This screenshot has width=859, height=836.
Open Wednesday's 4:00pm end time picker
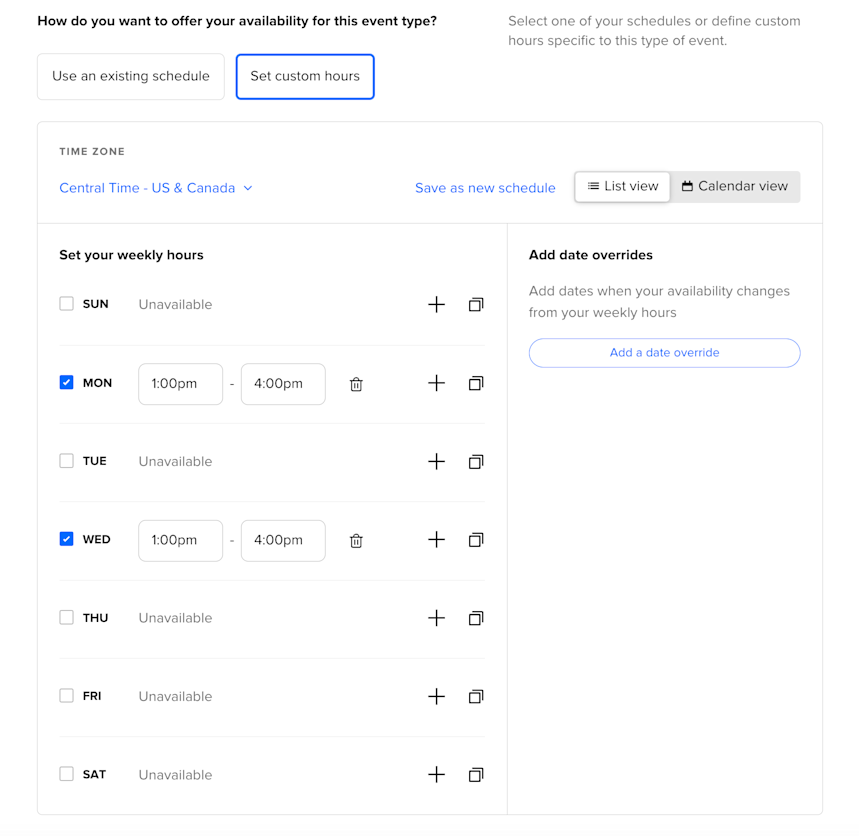point(283,540)
